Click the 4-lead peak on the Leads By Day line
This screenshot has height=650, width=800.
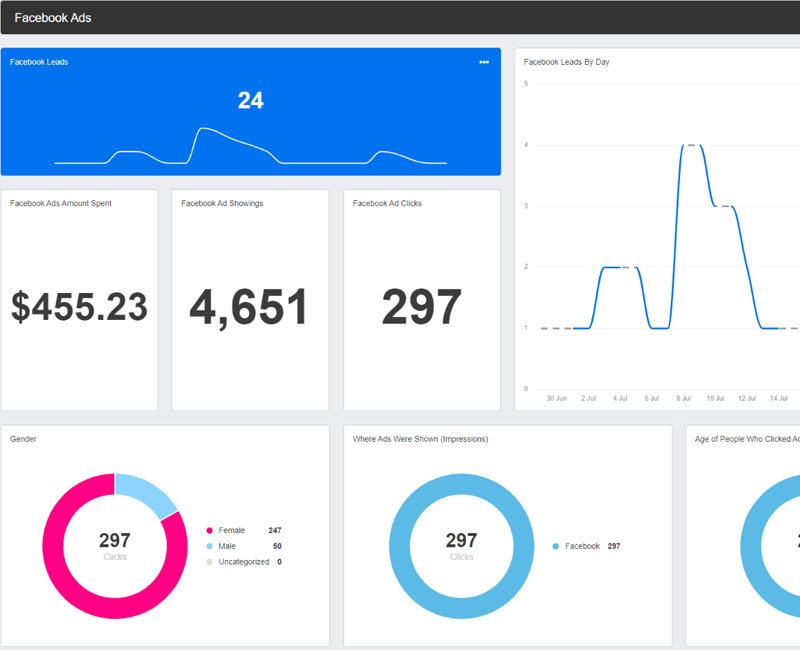coord(690,146)
